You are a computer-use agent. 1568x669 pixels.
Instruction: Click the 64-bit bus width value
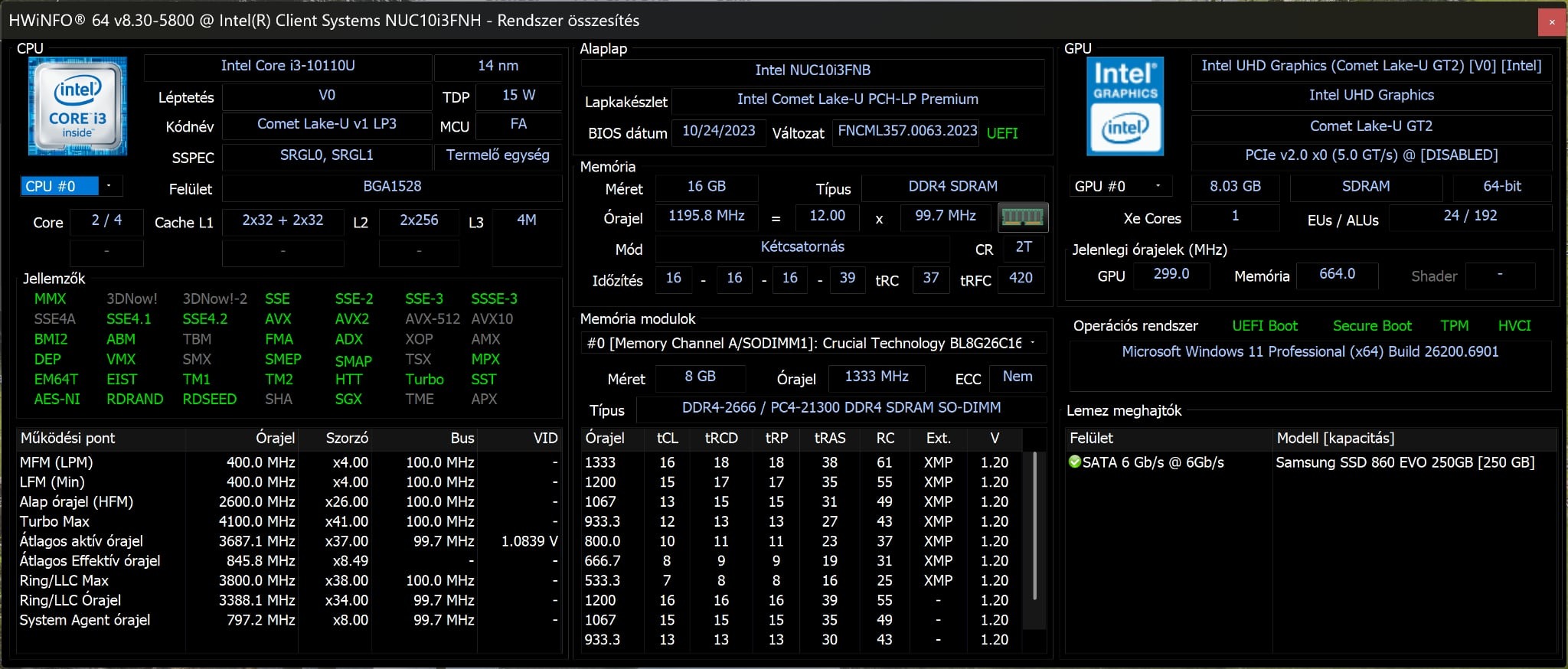coord(1502,187)
